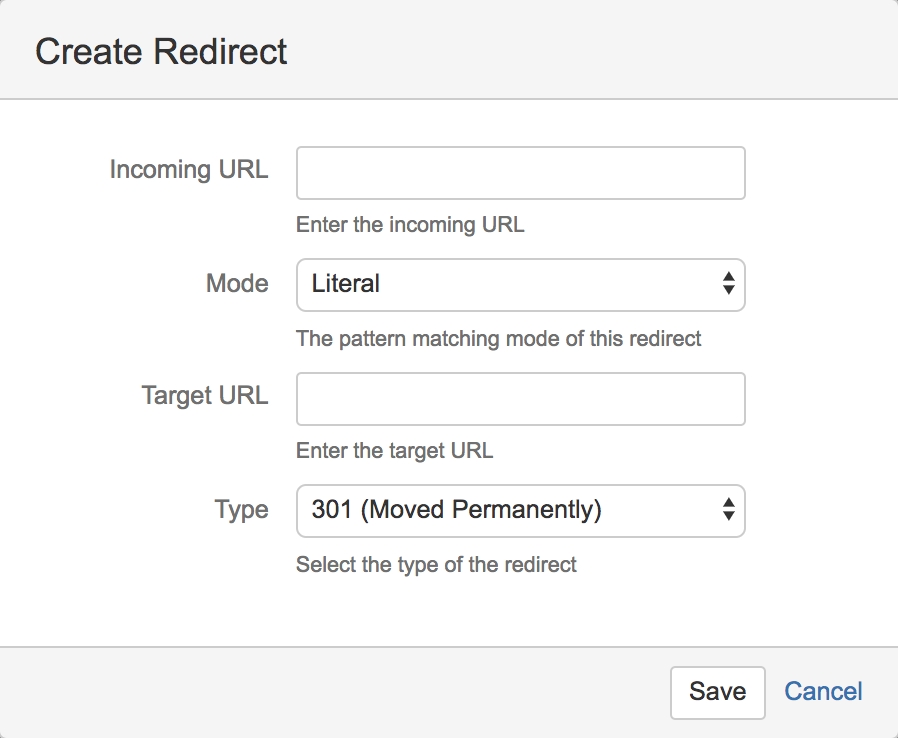Click the "Incoming URL" field label

(x=188, y=170)
